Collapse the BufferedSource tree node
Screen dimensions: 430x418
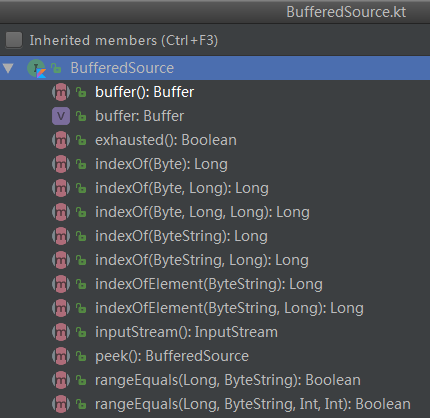pos(8,68)
